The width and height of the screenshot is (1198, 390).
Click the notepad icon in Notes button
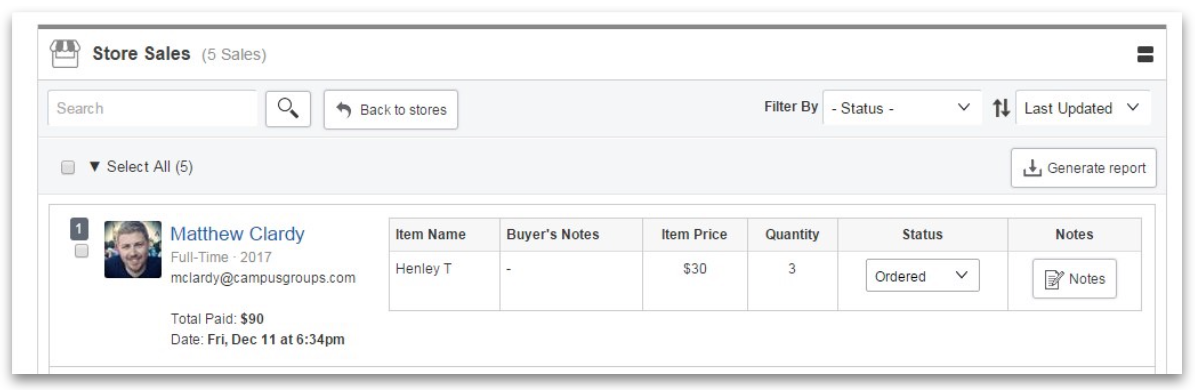(1054, 280)
